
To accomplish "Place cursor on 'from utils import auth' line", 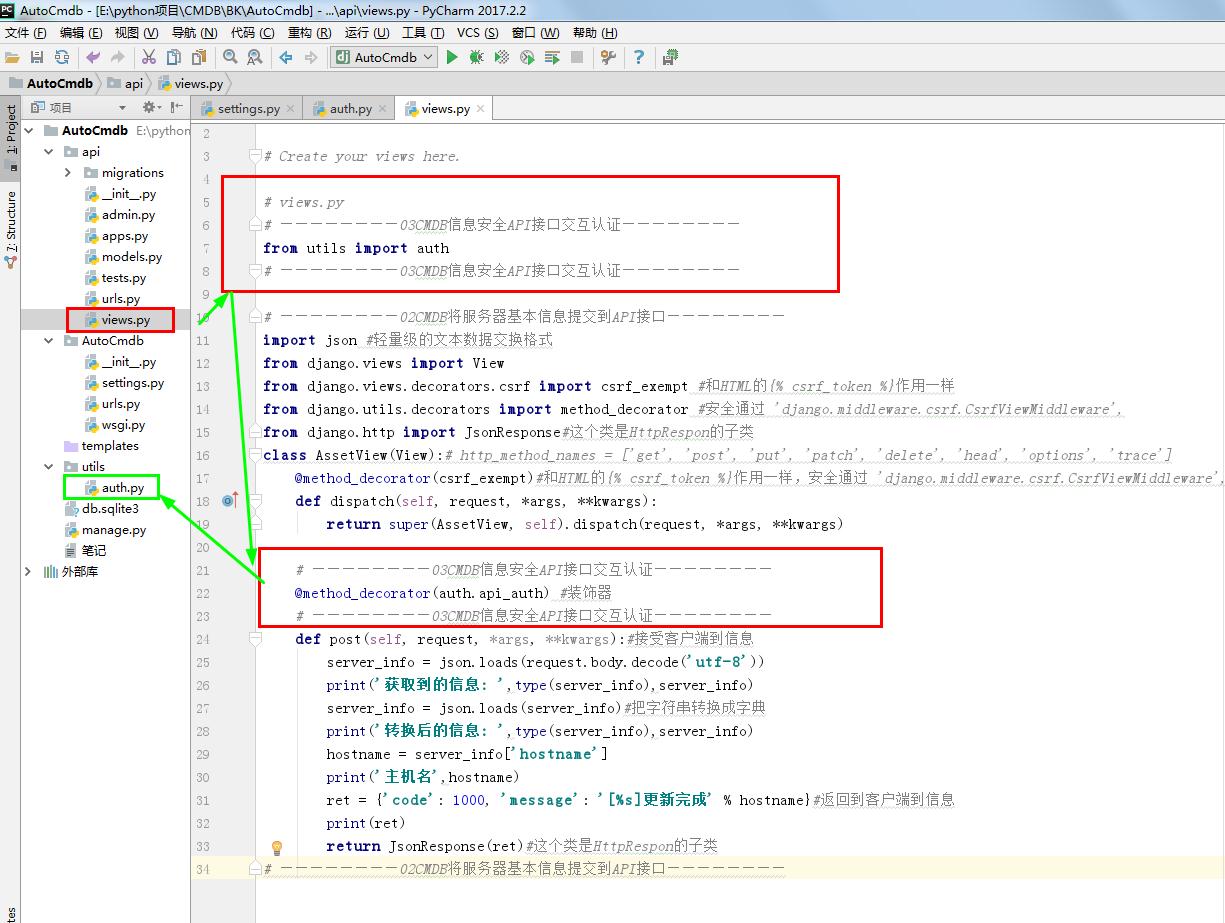I will click(356, 248).
